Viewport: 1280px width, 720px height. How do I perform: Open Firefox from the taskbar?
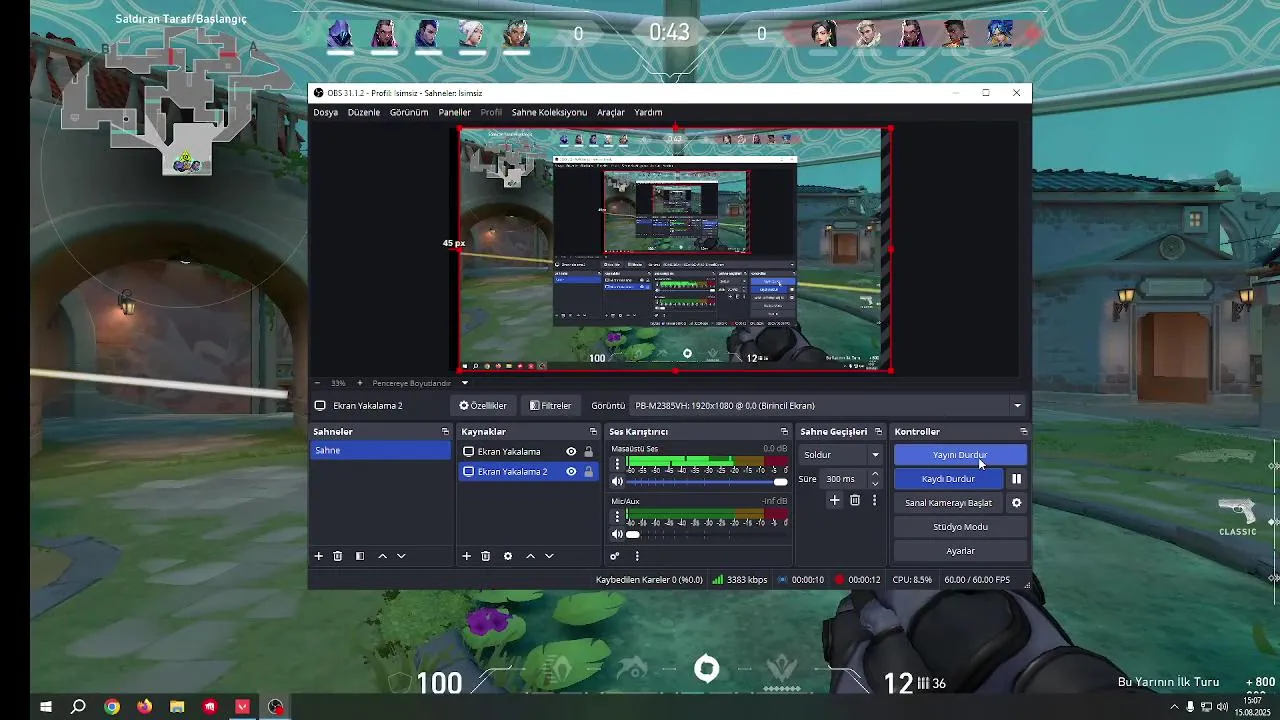point(144,707)
